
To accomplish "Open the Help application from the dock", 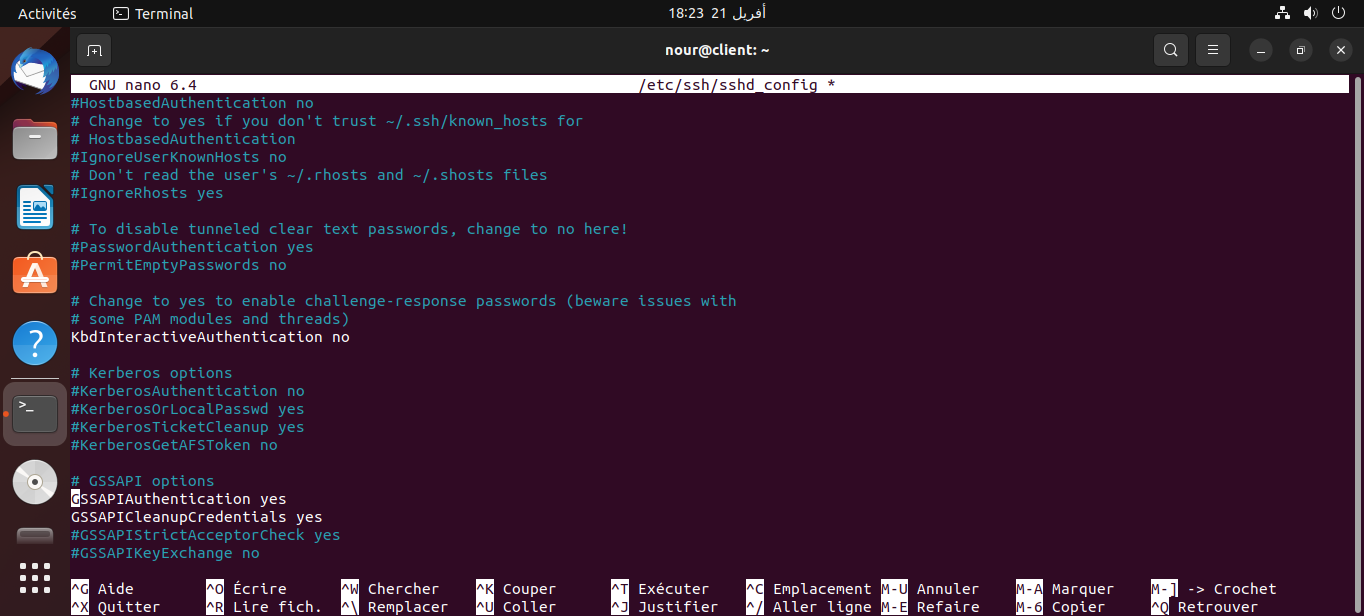I will point(34,344).
